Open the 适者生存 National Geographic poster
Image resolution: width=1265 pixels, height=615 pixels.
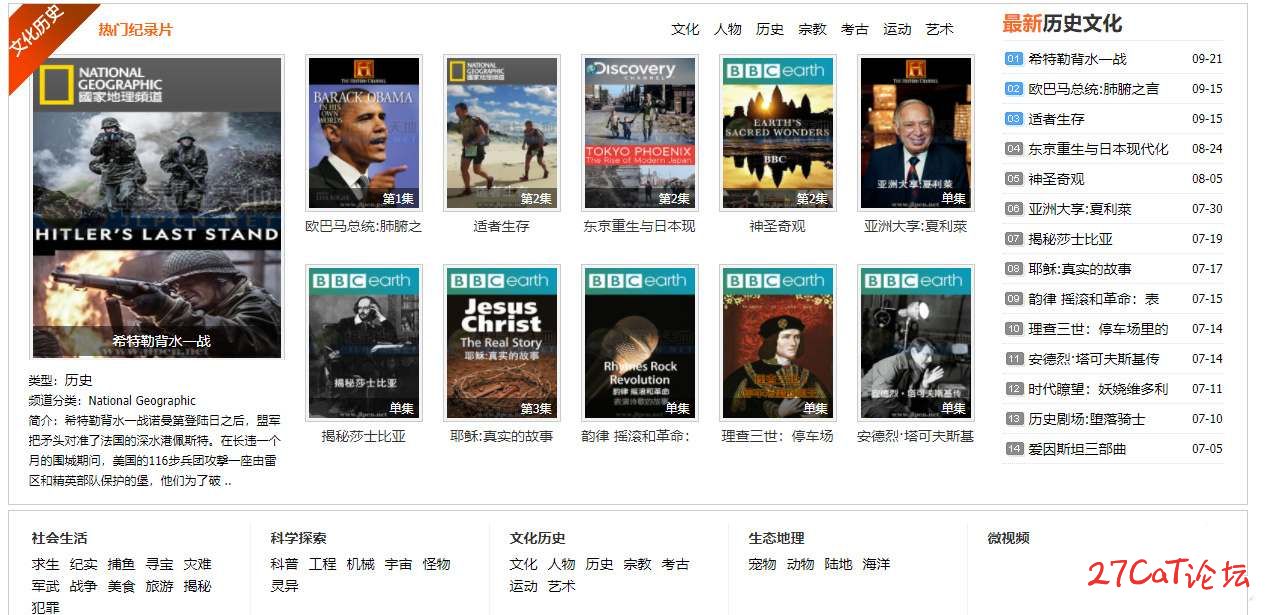coord(502,133)
